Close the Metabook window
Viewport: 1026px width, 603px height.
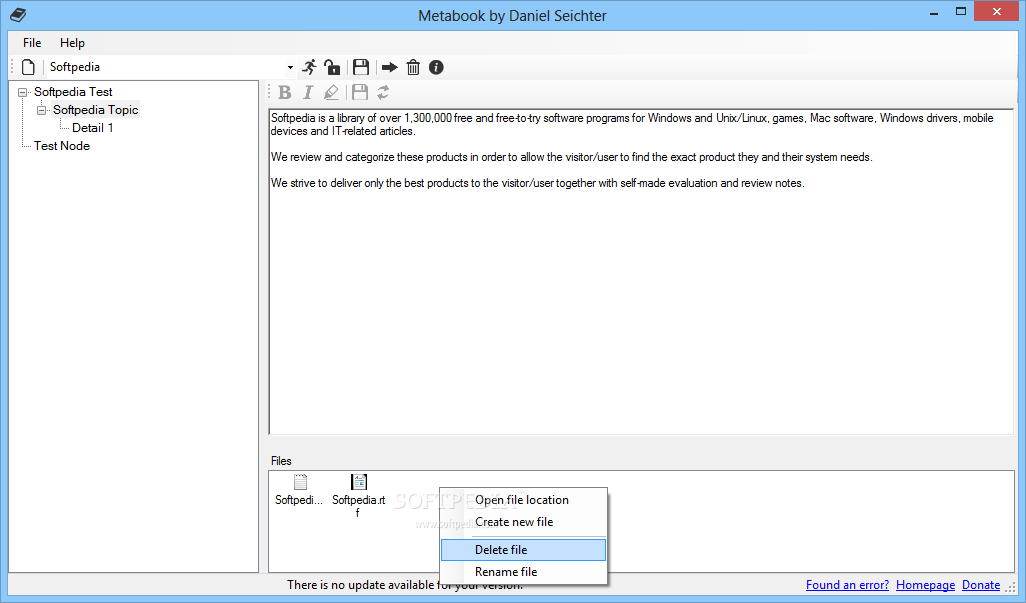[997, 12]
